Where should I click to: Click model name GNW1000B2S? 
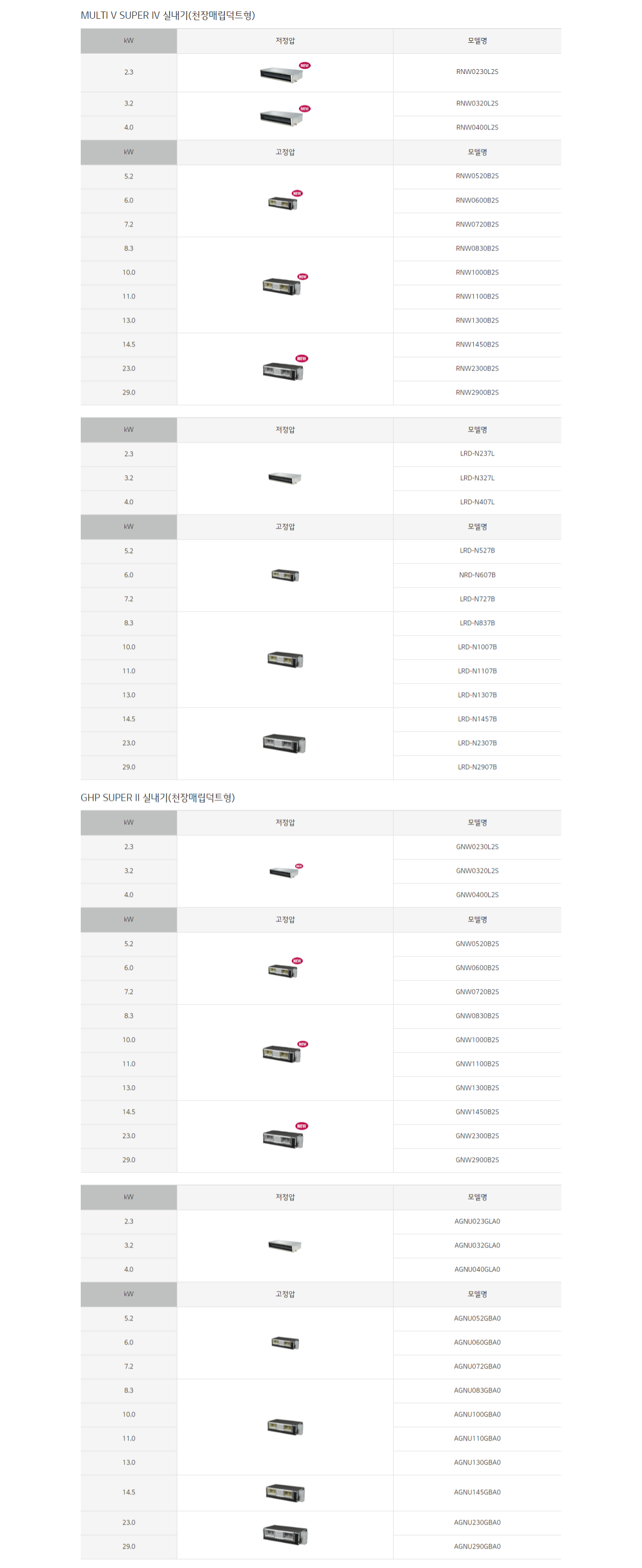tap(477, 1040)
